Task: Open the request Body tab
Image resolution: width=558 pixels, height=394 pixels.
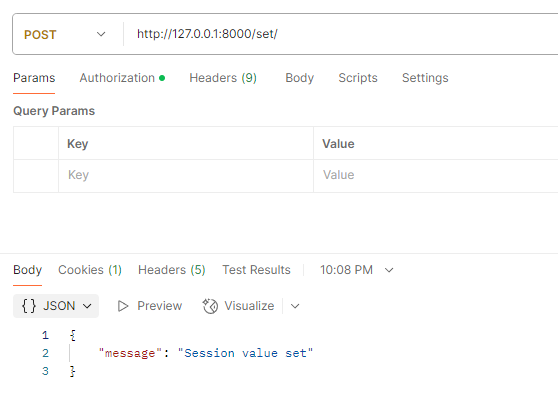Action: coord(300,78)
